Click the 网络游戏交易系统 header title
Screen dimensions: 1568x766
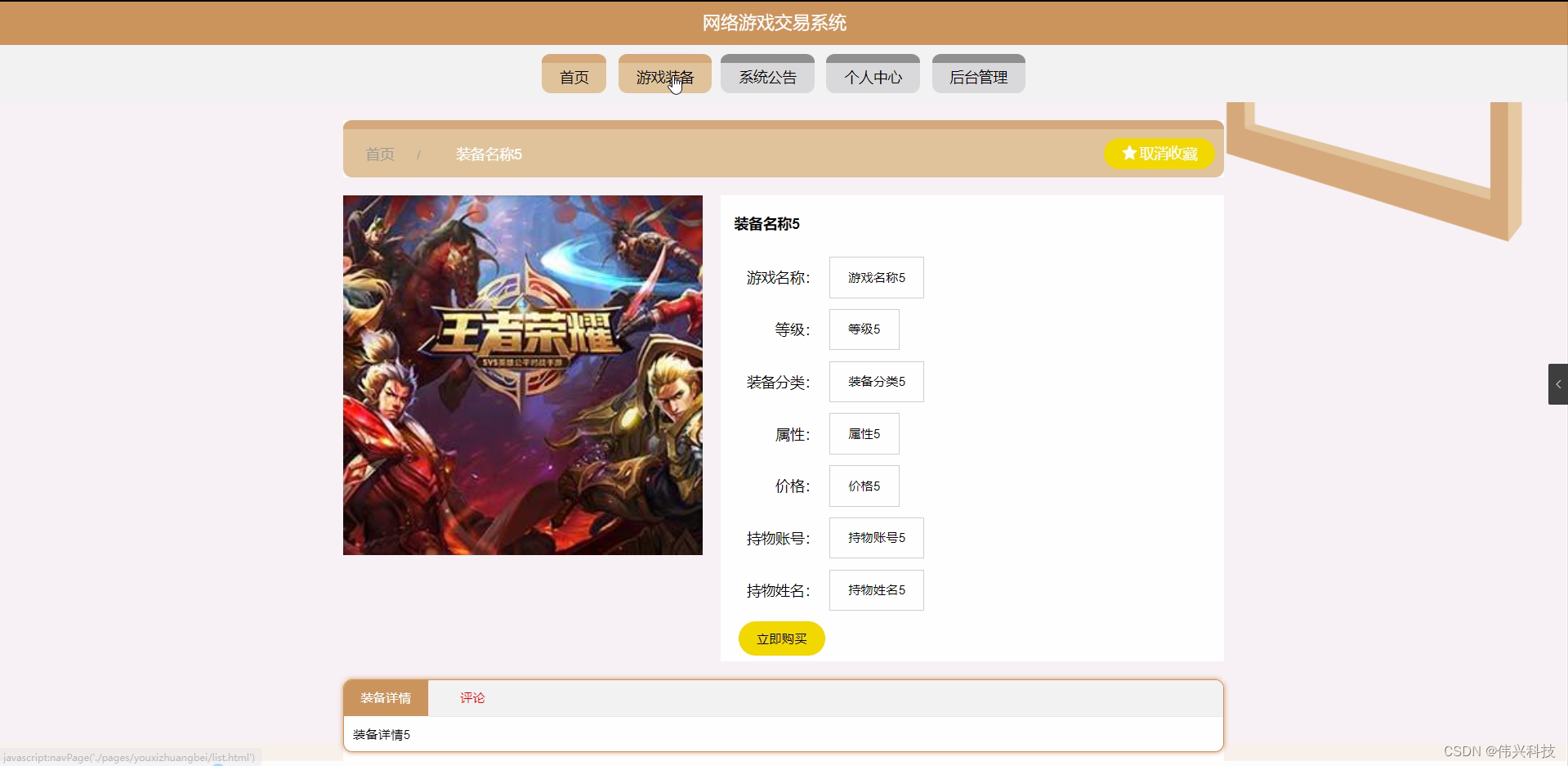(773, 22)
